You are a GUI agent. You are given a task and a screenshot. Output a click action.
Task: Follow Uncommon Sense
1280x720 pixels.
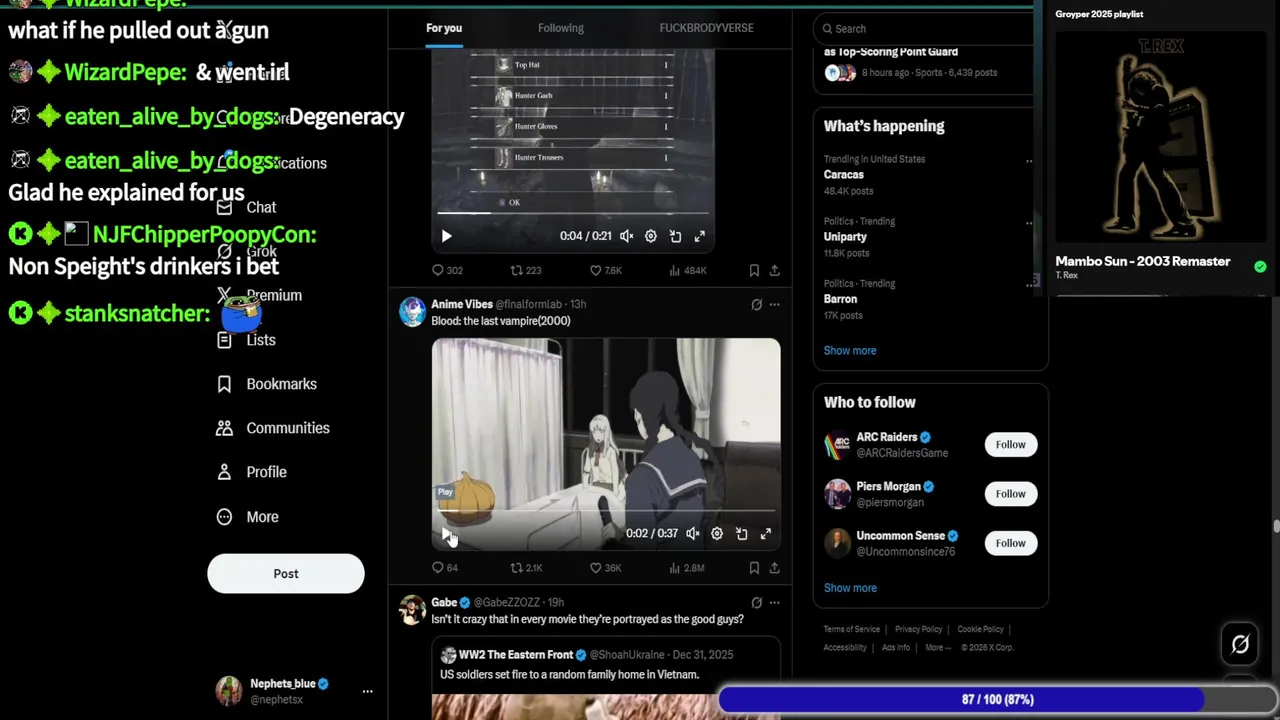tap(1010, 543)
